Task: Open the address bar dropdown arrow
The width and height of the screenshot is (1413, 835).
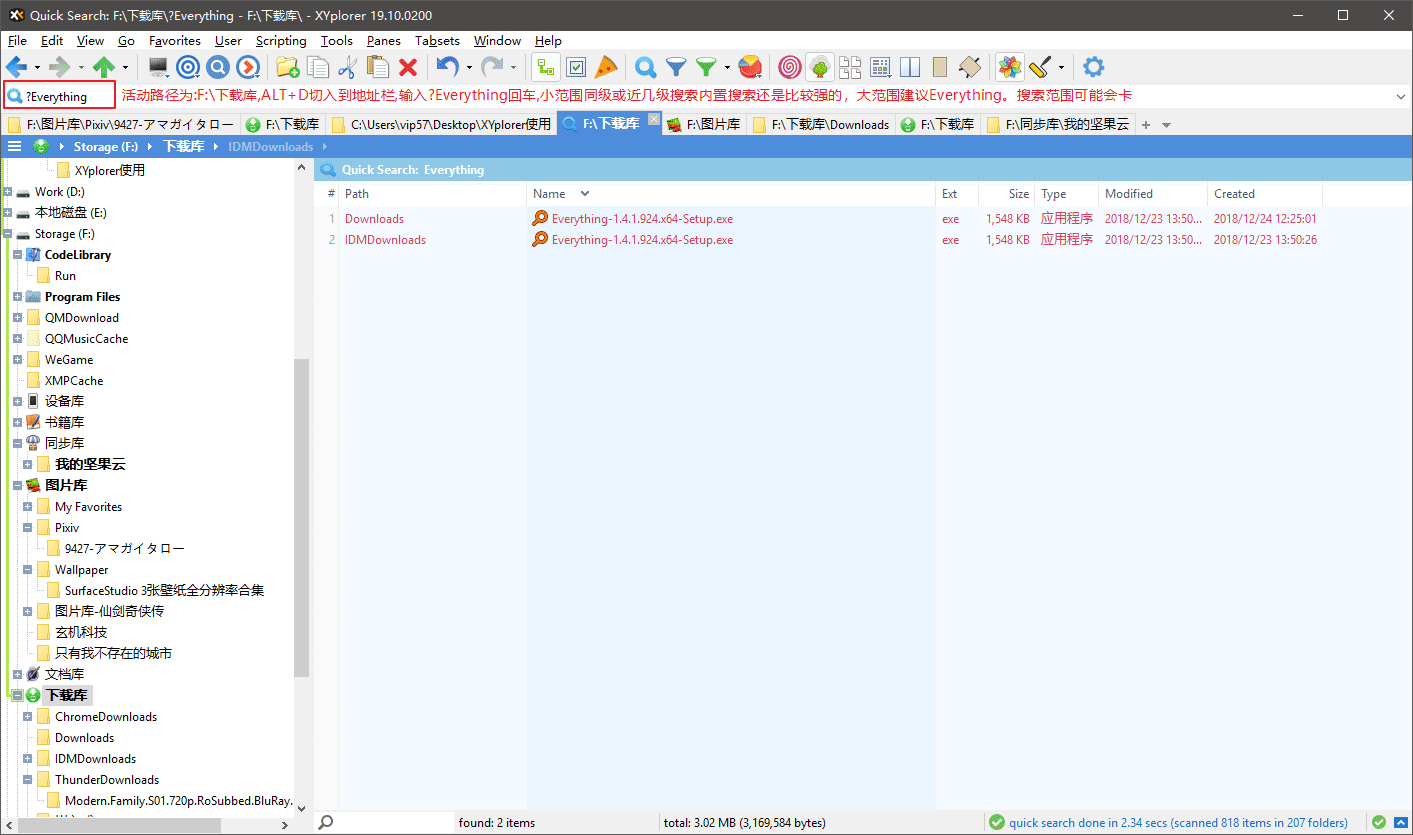Action: click(1400, 97)
